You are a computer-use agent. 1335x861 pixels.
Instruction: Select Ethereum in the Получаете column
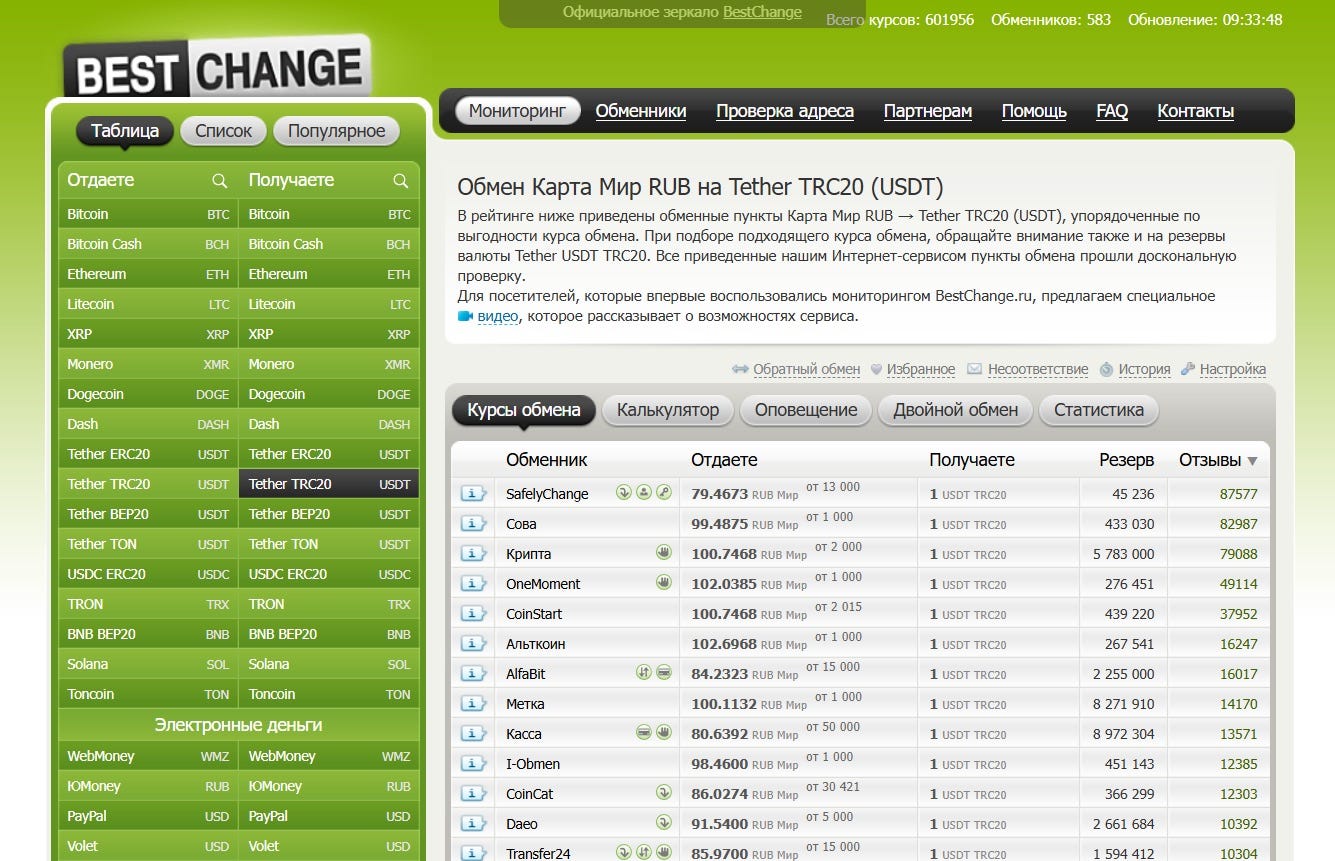point(329,274)
